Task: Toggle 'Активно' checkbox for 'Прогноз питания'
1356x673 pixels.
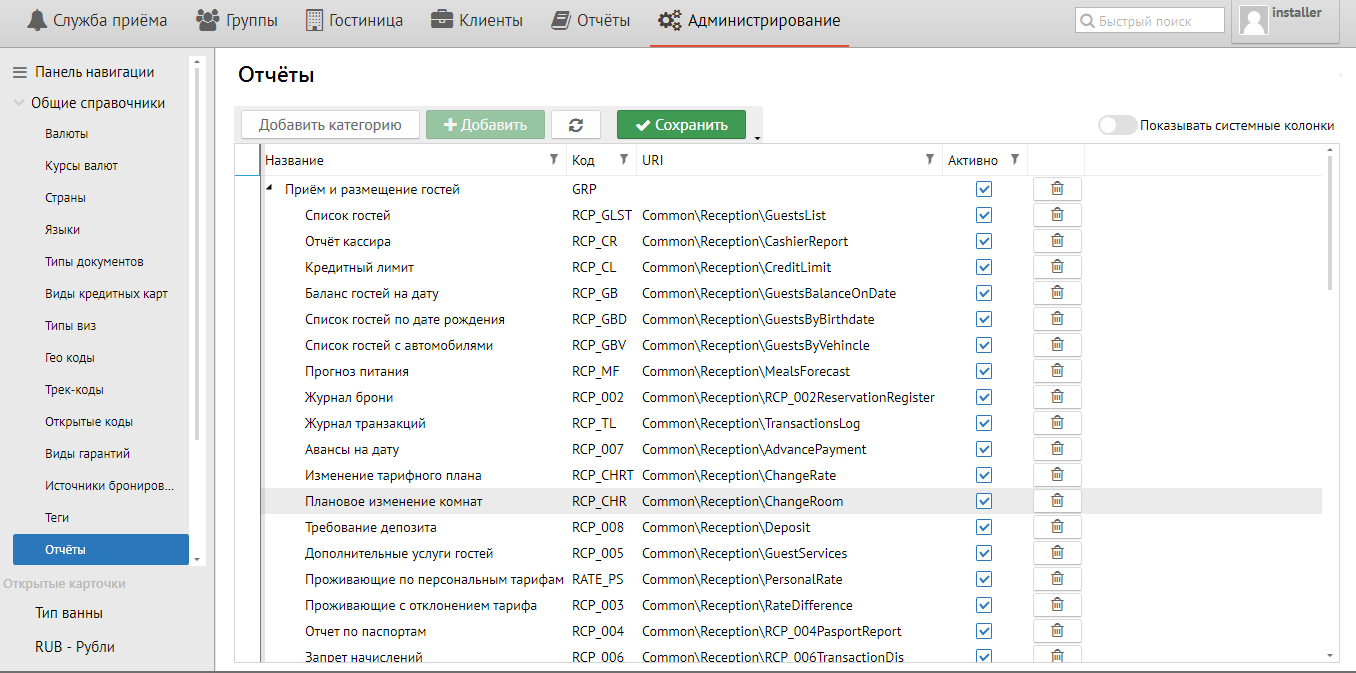Action: click(x=984, y=371)
